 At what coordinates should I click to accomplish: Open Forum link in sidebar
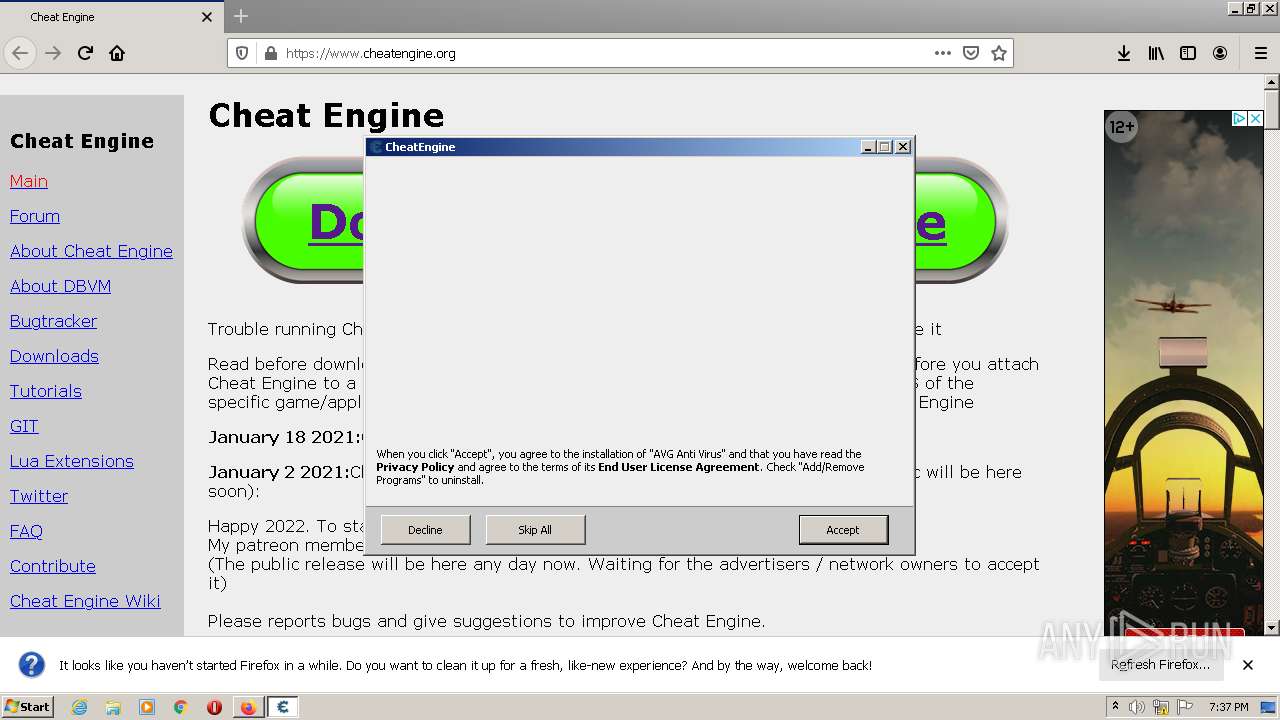coord(35,216)
